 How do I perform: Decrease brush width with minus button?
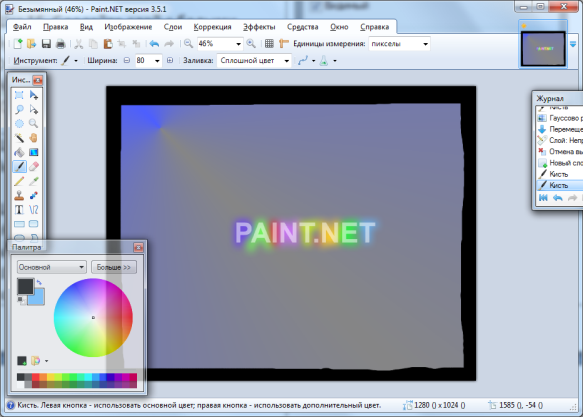(127, 61)
